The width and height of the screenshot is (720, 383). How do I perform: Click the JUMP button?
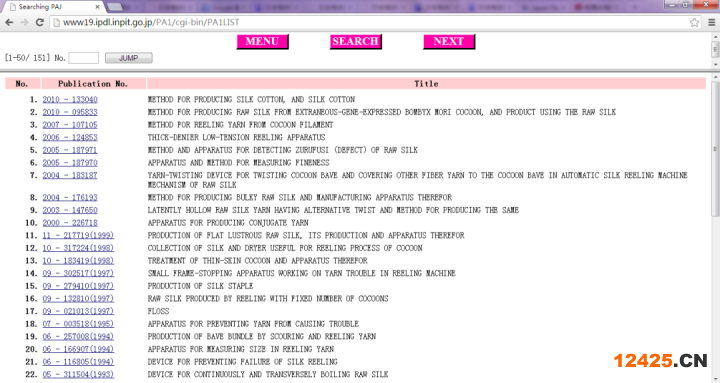(x=129, y=58)
